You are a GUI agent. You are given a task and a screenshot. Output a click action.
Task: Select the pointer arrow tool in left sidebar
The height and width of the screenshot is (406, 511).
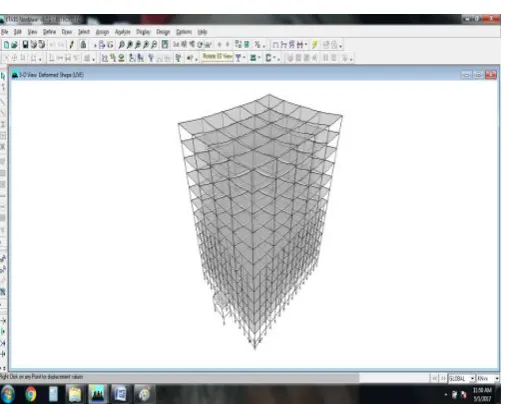click(x=3, y=76)
